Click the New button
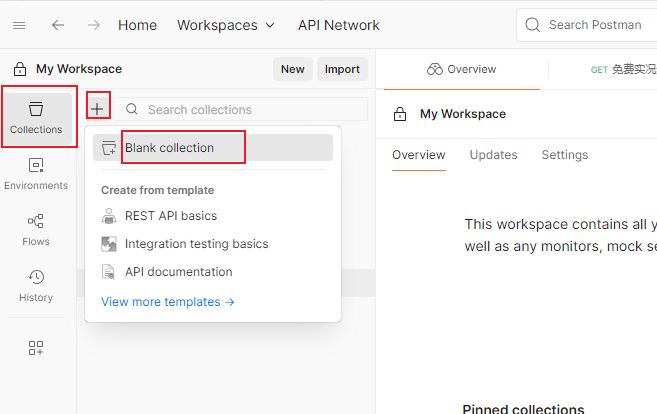This screenshot has width=657, height=414. 292,69
